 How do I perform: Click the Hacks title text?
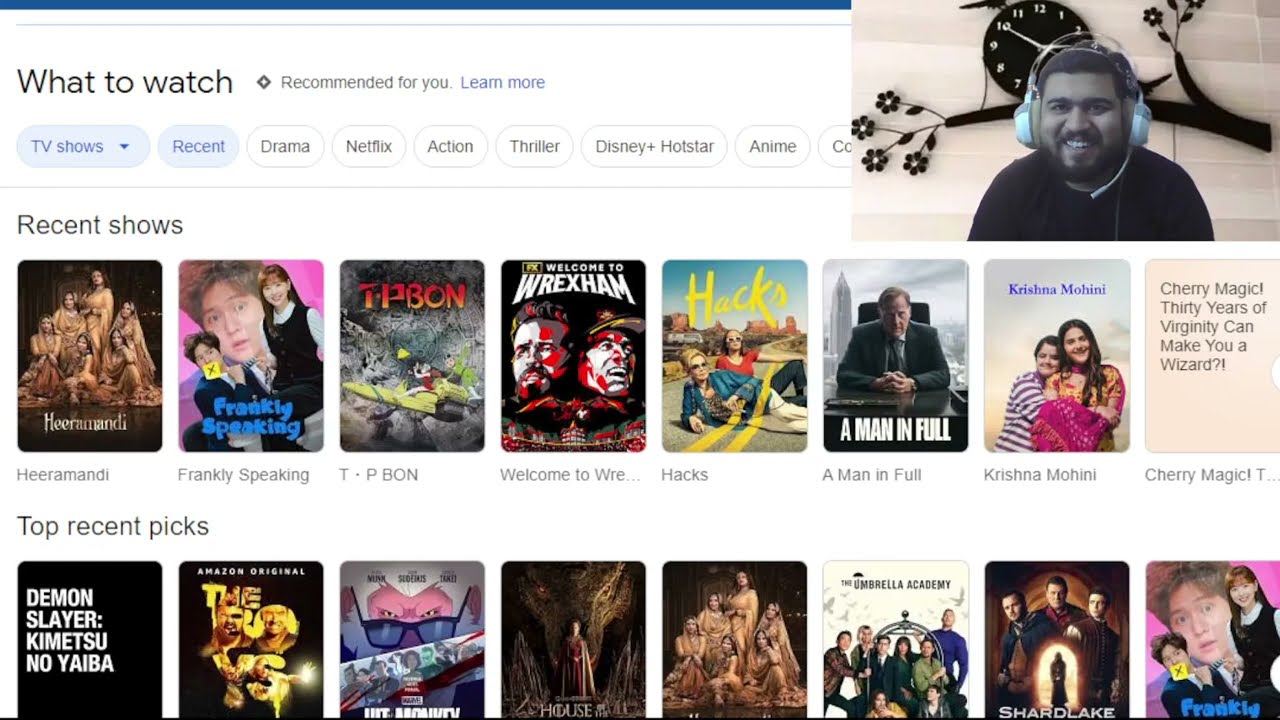(x=684, y=475)
